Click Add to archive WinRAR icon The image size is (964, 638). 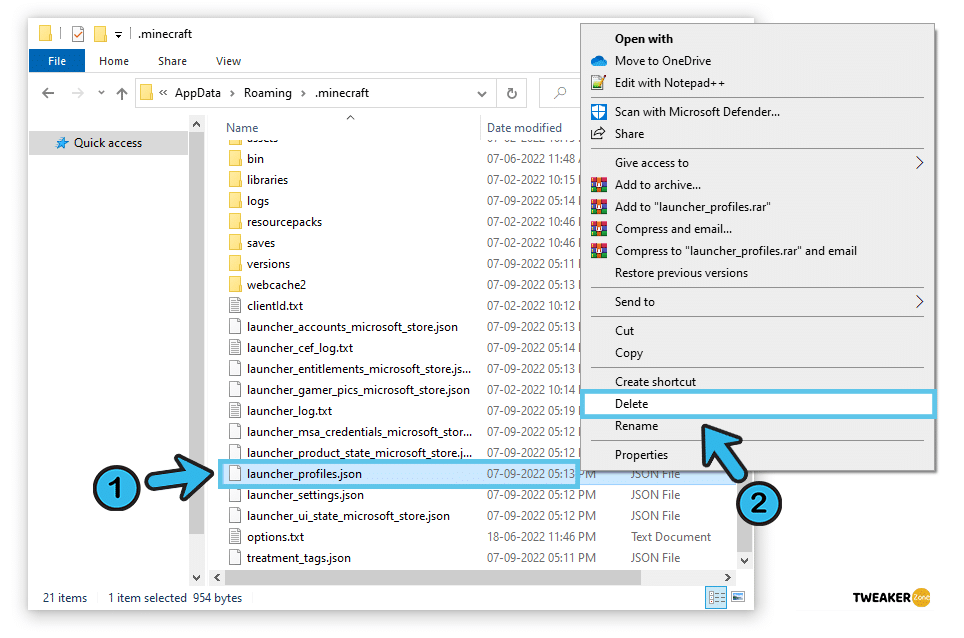coord(599,185)
